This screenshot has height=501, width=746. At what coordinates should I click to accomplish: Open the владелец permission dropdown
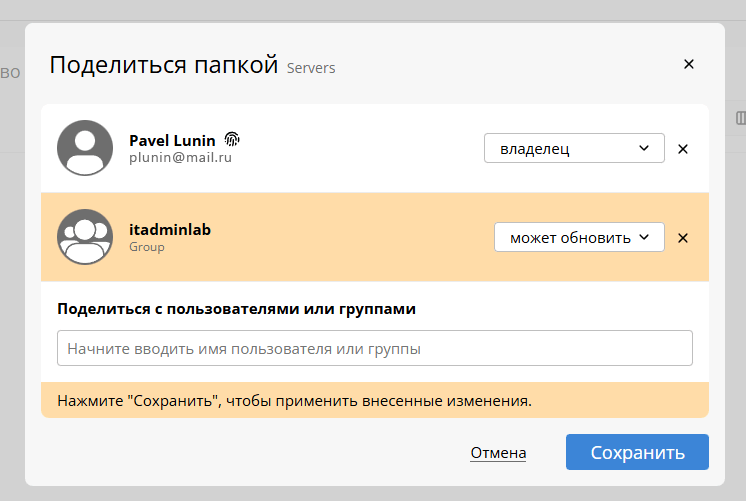(574, 148)
